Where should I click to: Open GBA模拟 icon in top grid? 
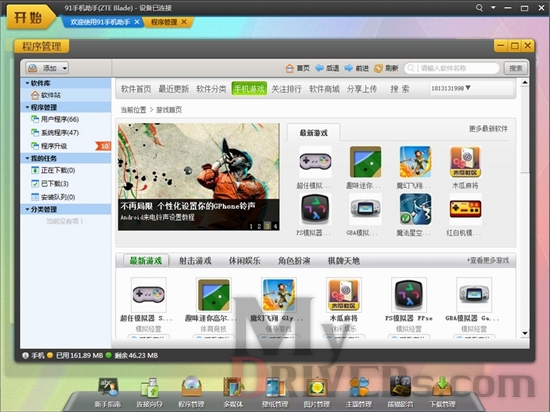pyautogui.click(x=365, y=209)
